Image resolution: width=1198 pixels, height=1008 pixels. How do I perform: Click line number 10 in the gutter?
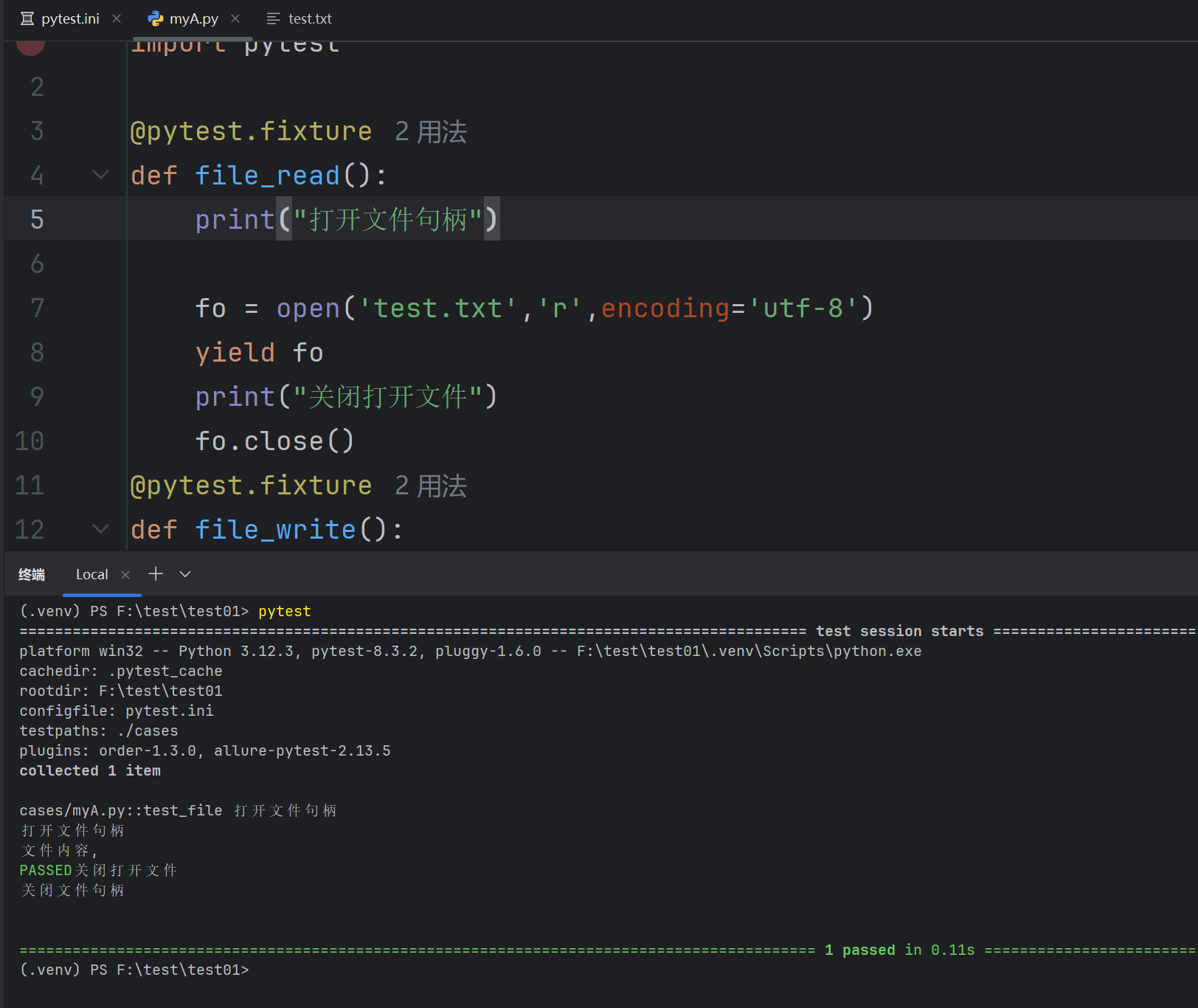pyautogui.click(x=30, y=441)
